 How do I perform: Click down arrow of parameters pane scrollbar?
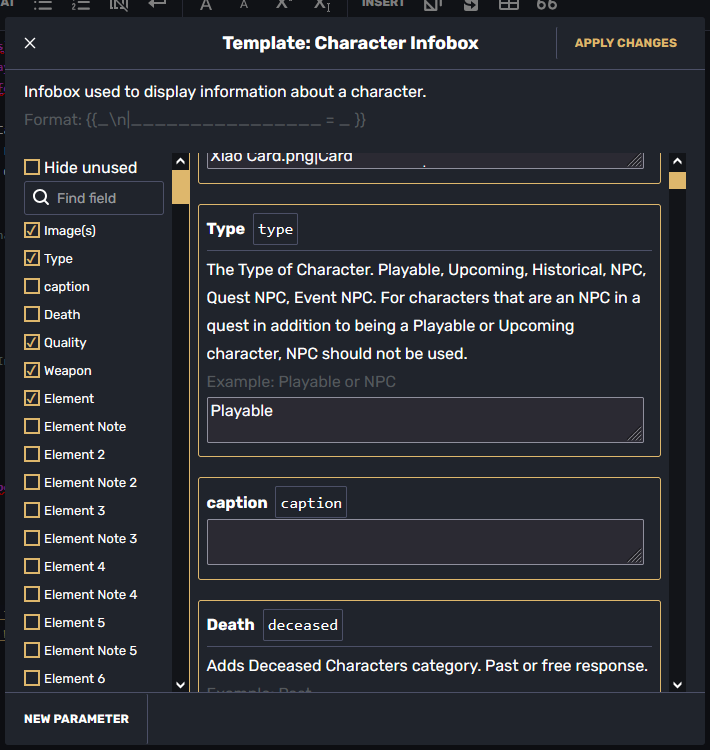[677, 684]
